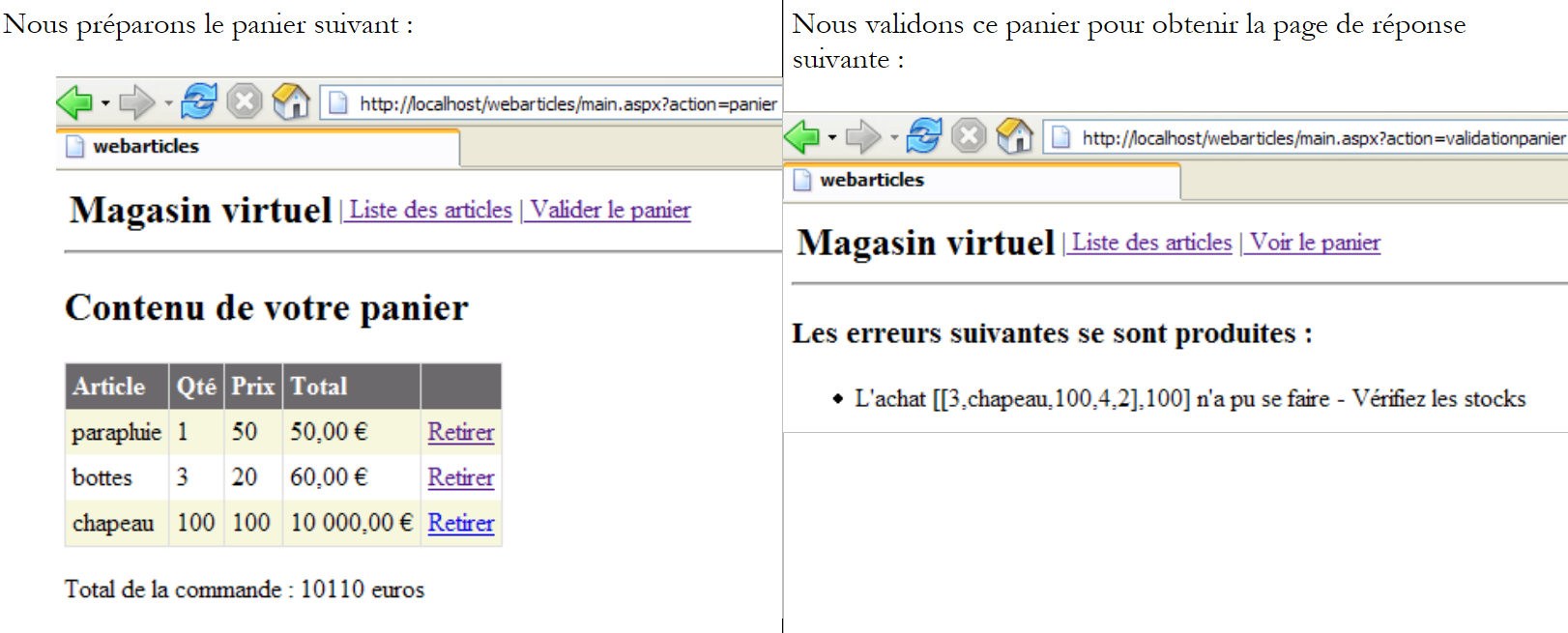1568x633 pixels.
Task: Click the Voir le panier link
Action: pos(1315,243)
